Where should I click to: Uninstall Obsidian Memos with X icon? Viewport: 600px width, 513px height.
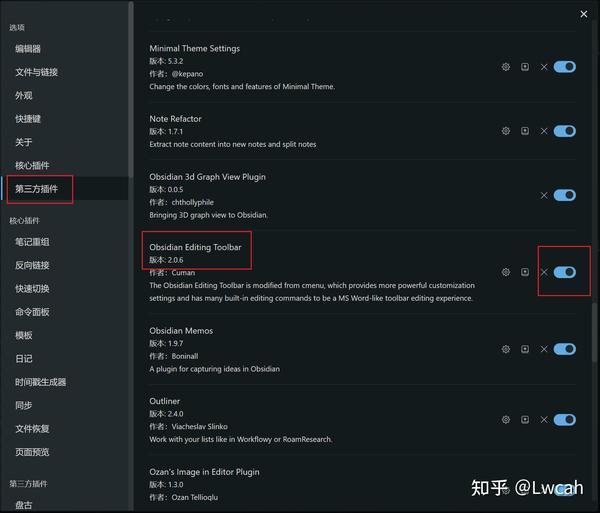544,349
